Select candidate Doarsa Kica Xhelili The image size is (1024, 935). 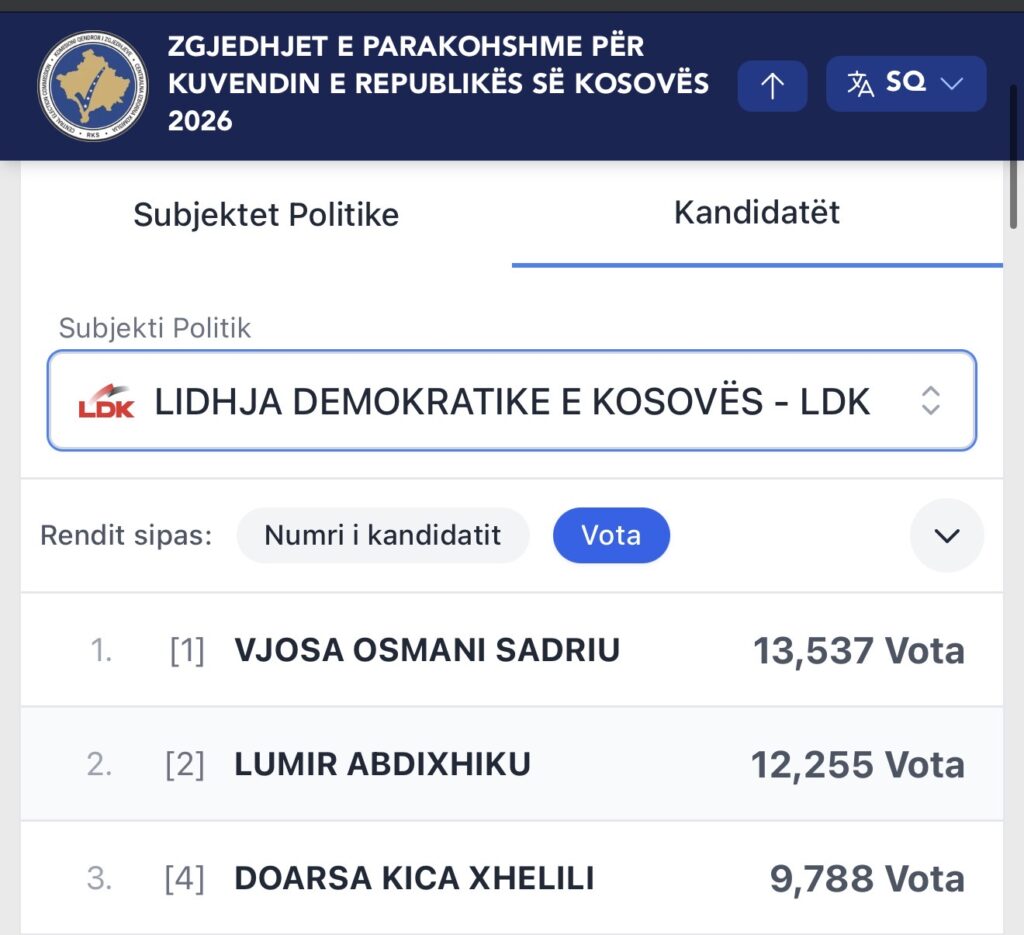click(512, 878)
